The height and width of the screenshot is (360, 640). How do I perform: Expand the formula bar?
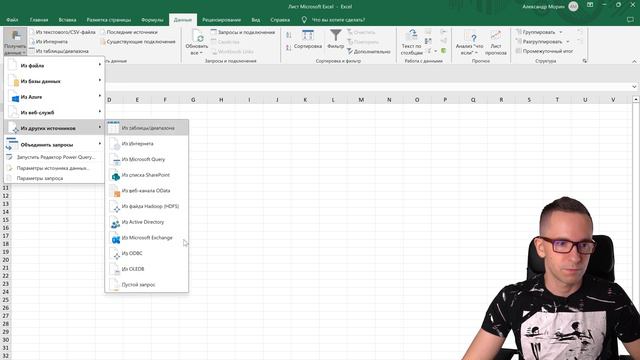(x=634, y=87)
